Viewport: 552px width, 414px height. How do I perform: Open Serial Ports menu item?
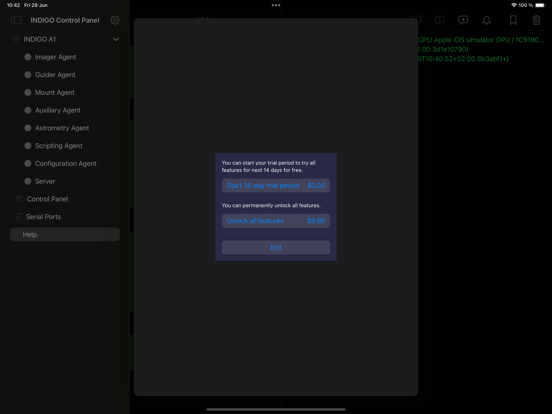tap(65, 217)
